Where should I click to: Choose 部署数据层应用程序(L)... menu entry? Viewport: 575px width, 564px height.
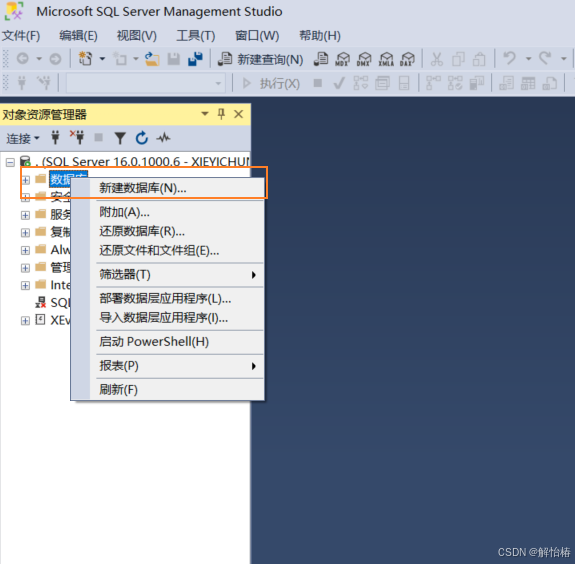click(x=168, y=299)
